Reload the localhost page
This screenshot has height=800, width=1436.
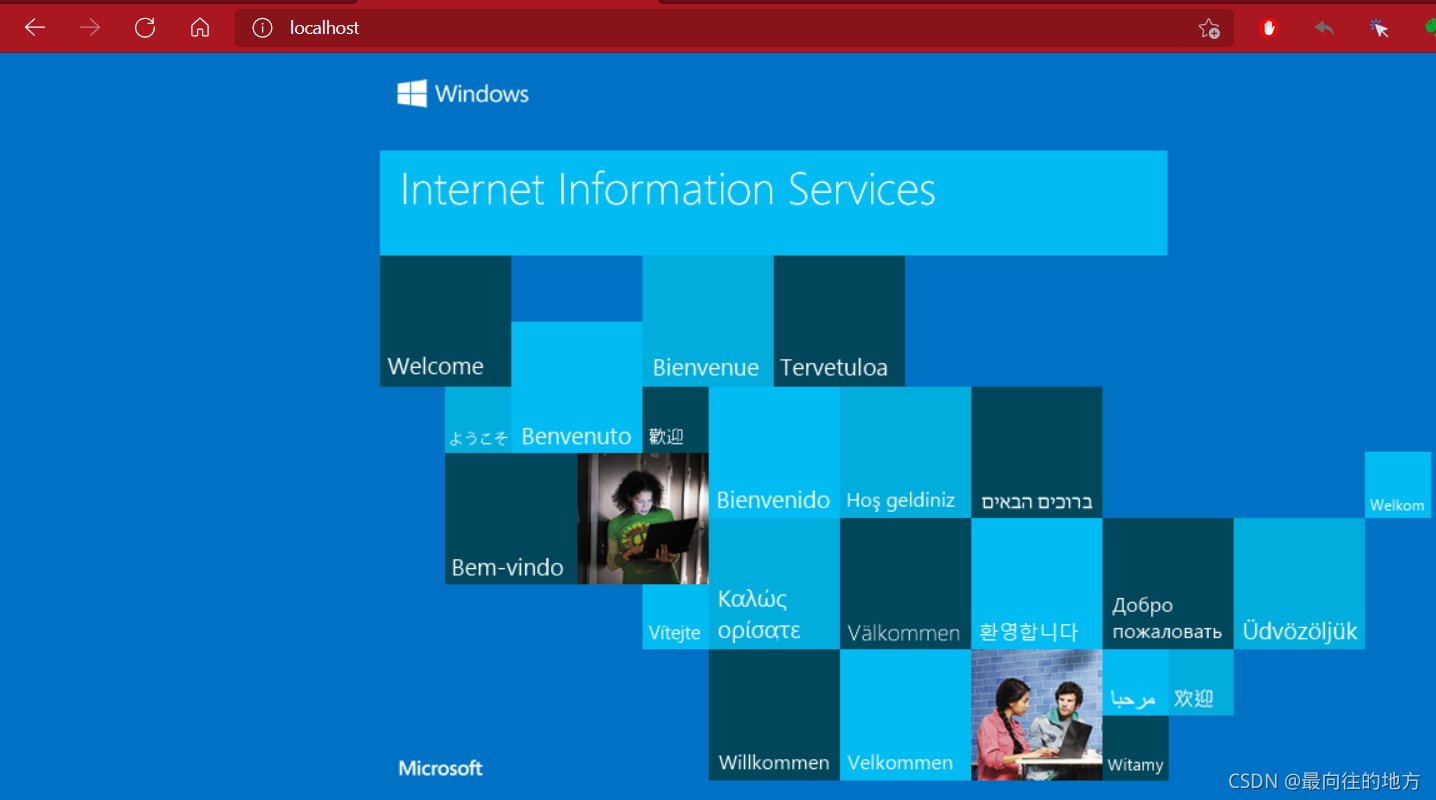coord(145,28)
